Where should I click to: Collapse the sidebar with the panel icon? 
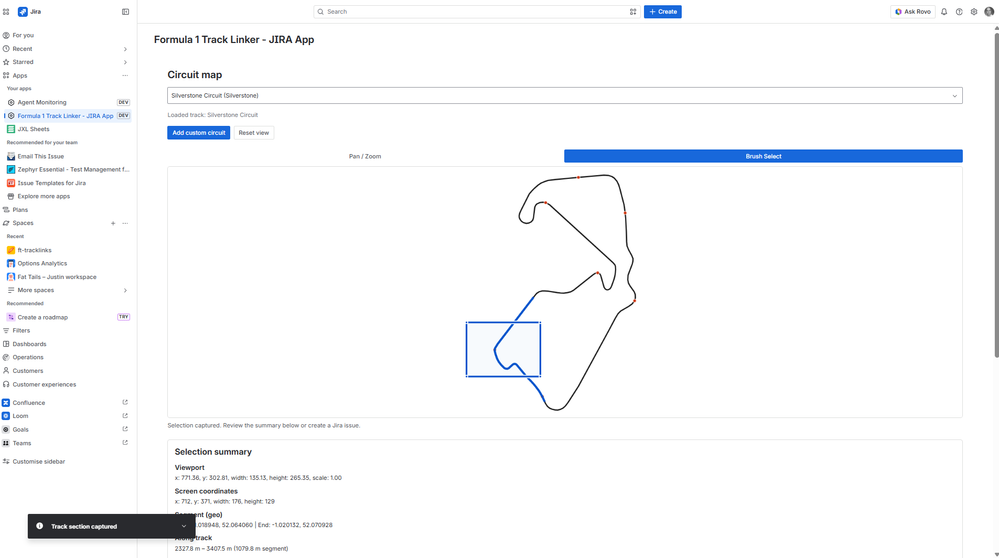126,11
